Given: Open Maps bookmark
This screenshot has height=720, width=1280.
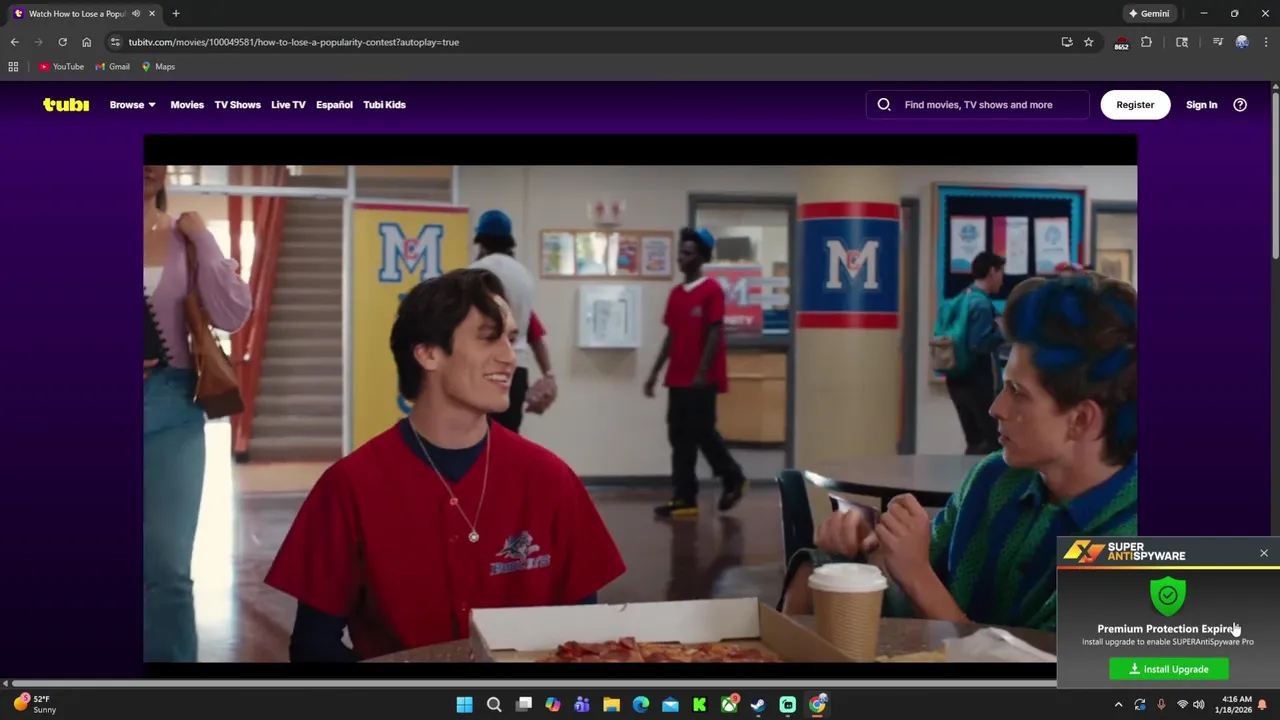Looking at the screenshot, I should 158,66.
